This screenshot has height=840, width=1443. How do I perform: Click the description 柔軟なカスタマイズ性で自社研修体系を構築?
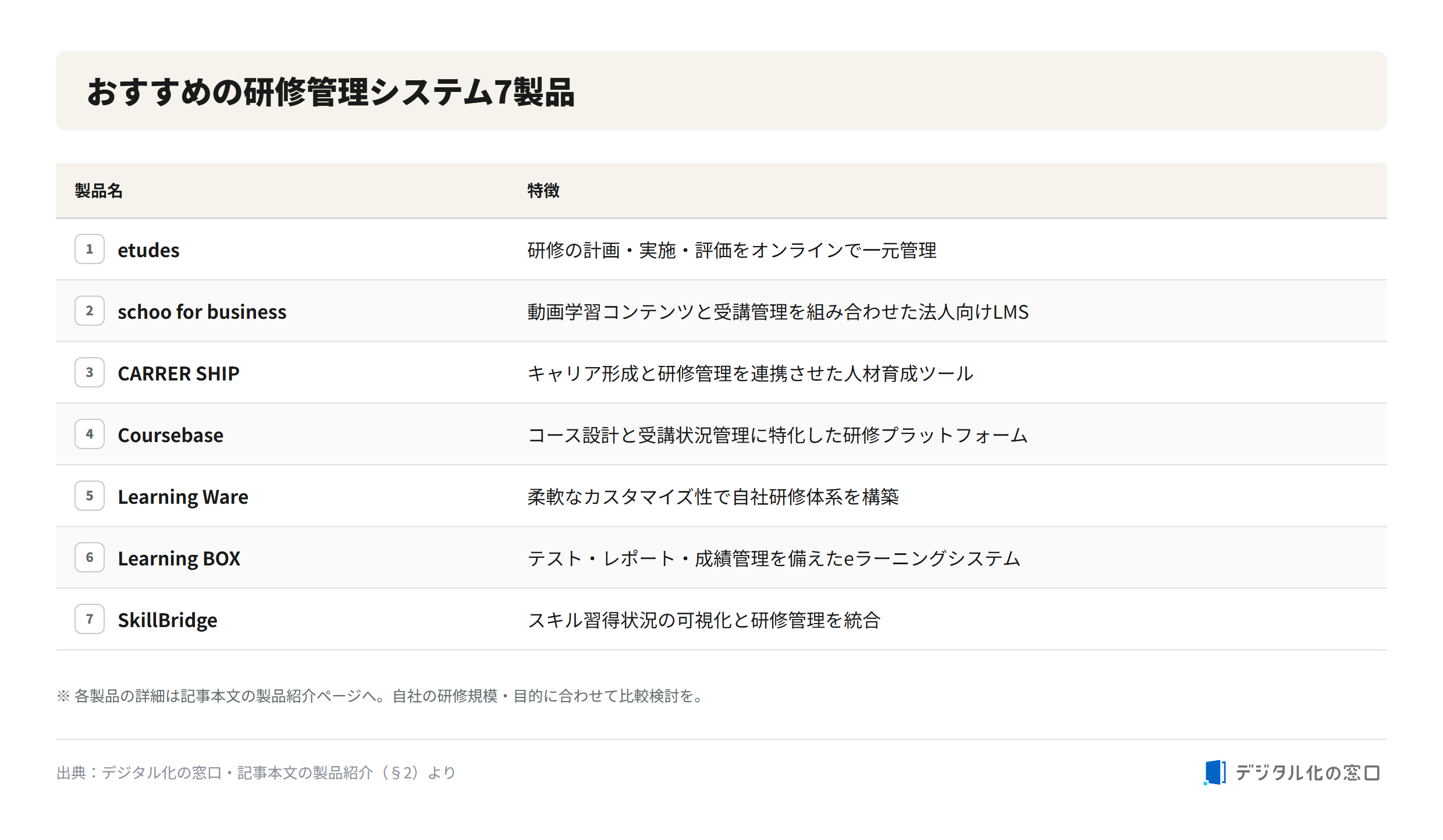click(713, 497)
